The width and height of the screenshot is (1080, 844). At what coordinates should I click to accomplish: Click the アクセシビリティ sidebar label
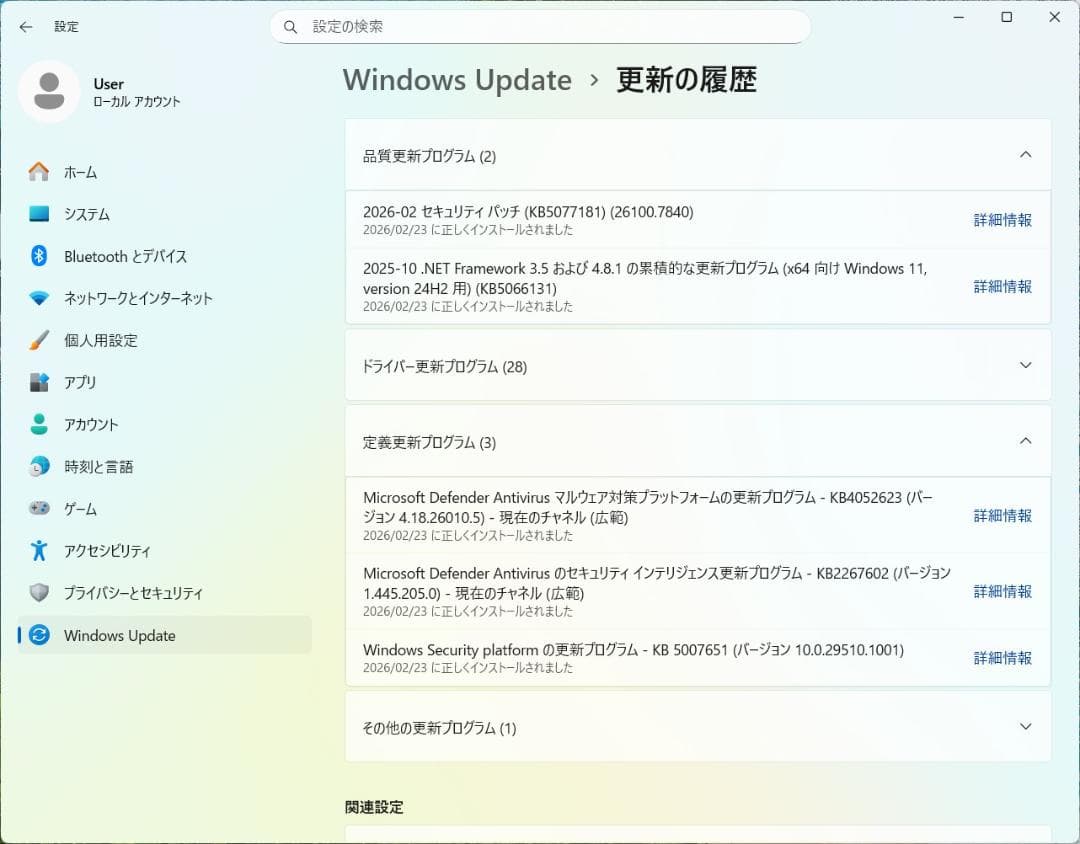pyautogui.click(x=107, y=550)
